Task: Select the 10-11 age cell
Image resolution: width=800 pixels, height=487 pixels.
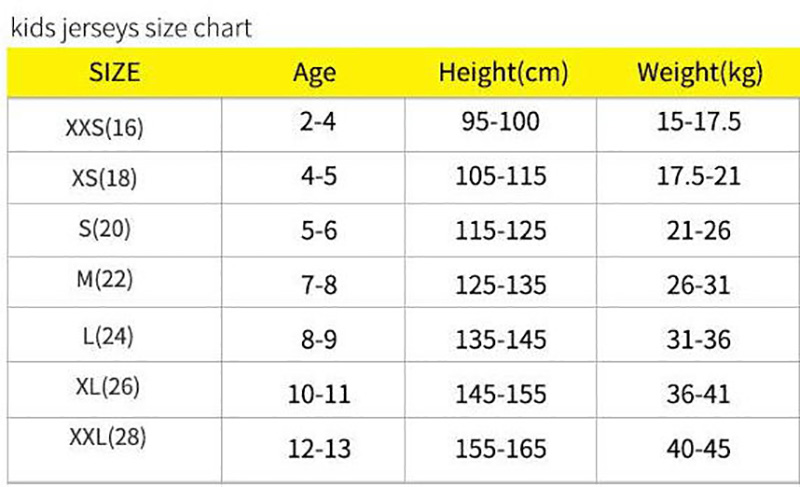Action: click(317, 394)
